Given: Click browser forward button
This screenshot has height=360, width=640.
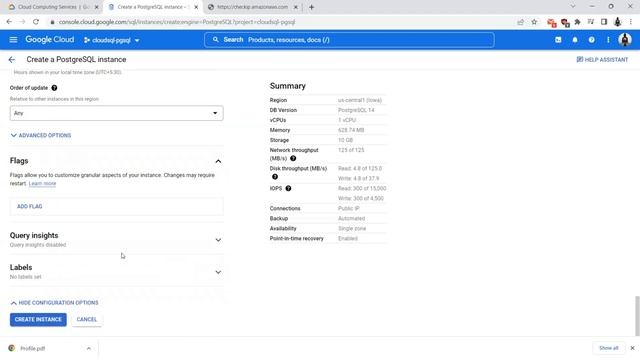Looking at the screenshot, I should point(22,22).
